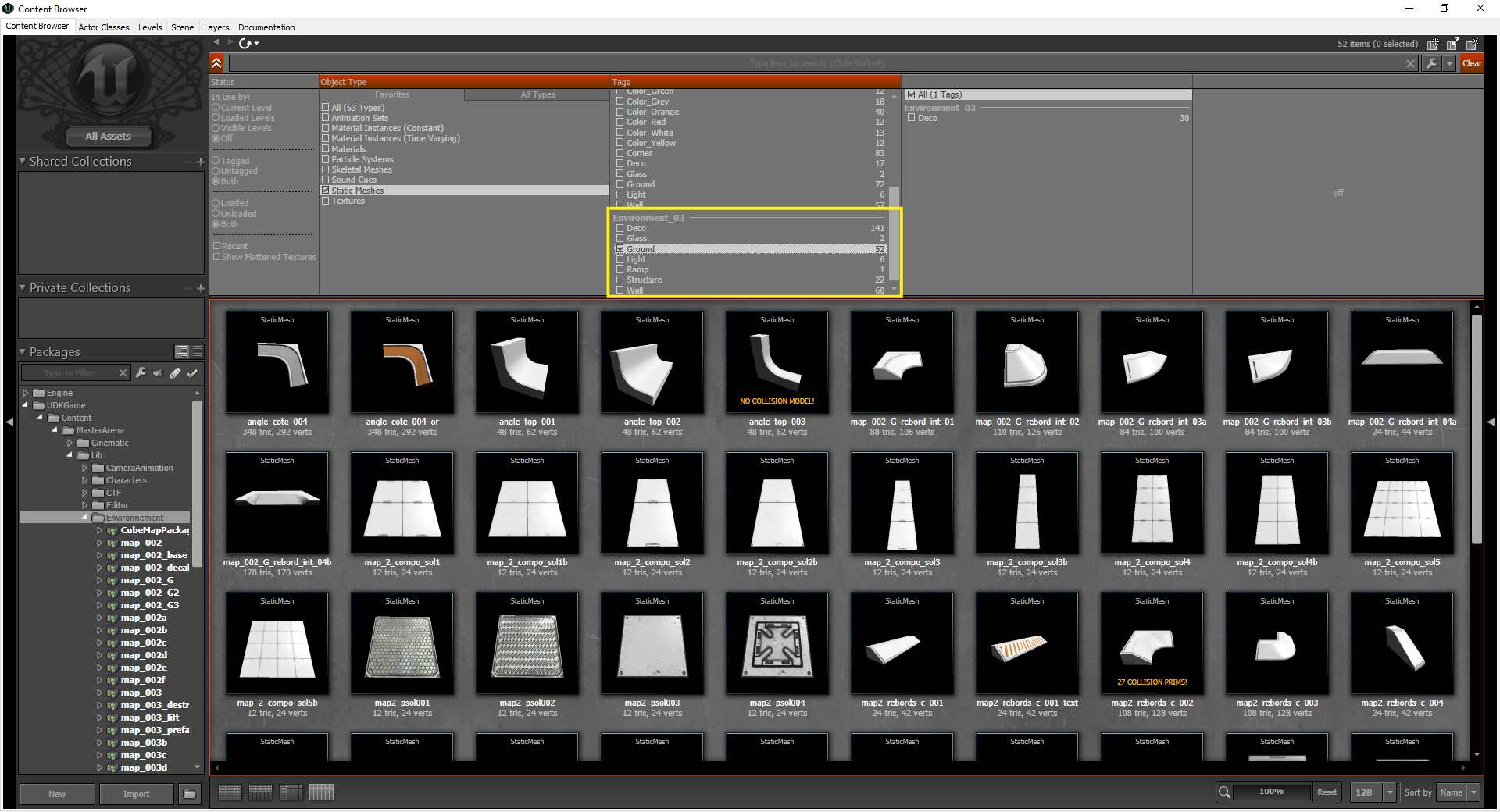The image size is (1500, 812).
Task: Switch to the Levels tab
Action: pos(150,27)
